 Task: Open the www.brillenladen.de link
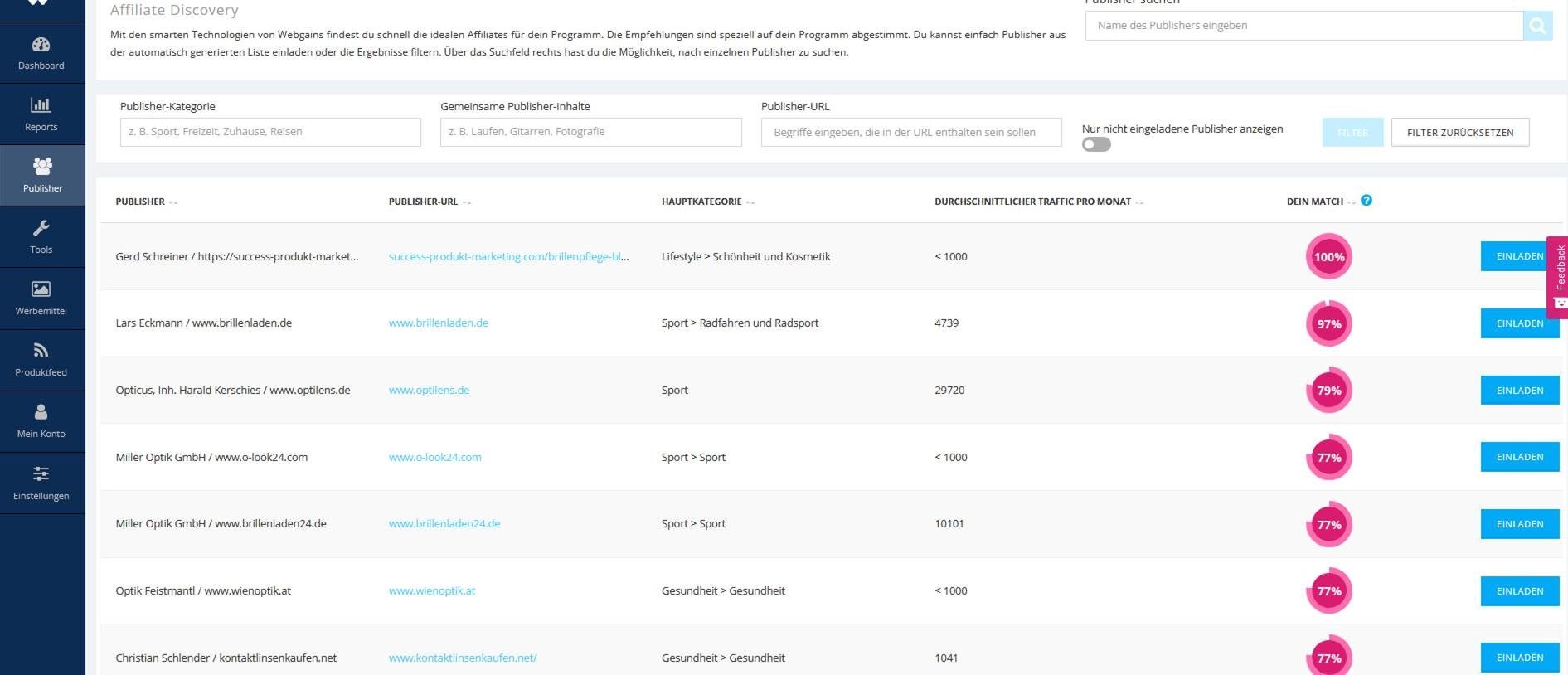(x=439, y=323)
